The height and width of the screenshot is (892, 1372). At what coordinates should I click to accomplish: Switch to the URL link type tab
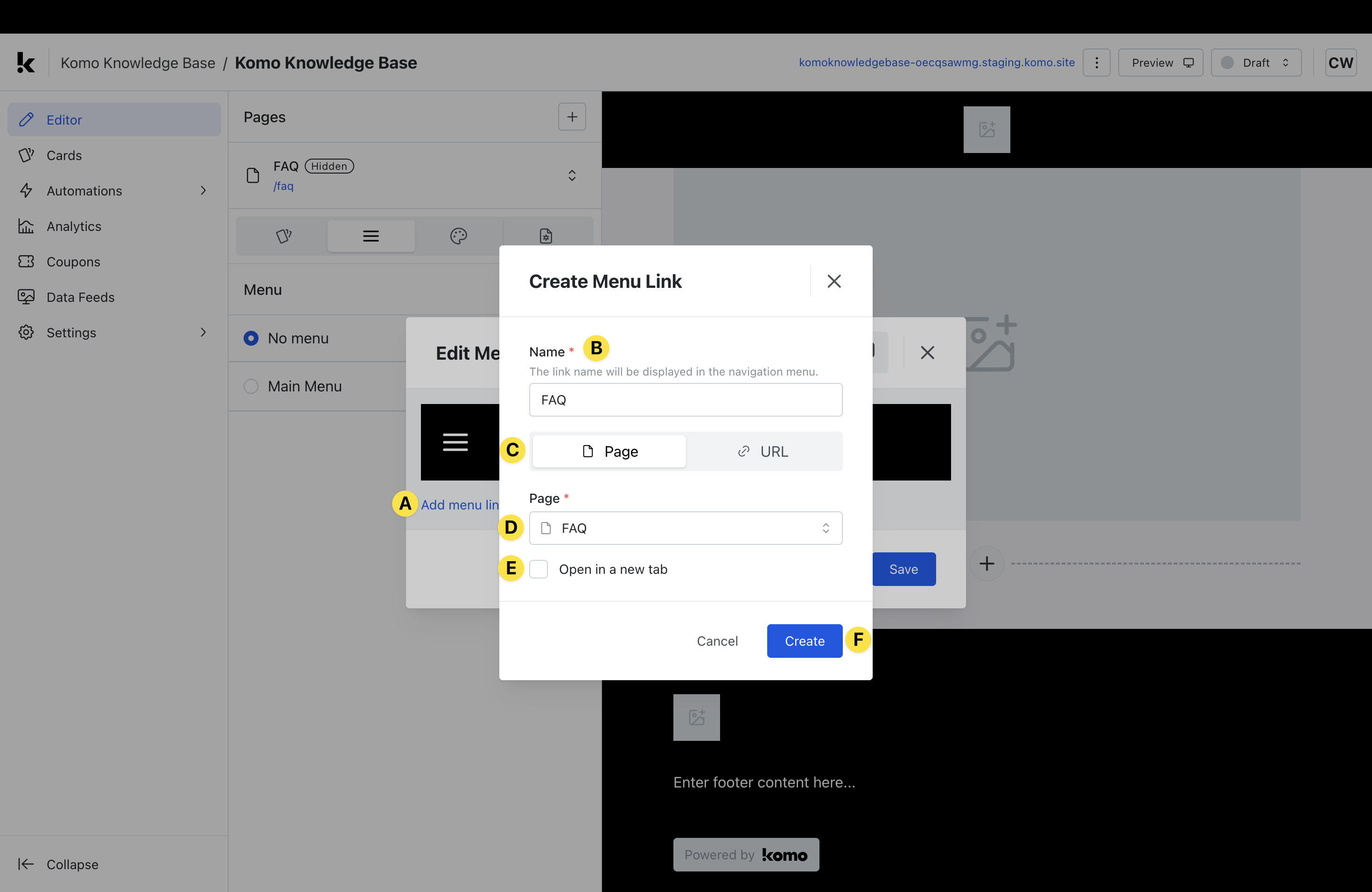(x=763, y=451)
